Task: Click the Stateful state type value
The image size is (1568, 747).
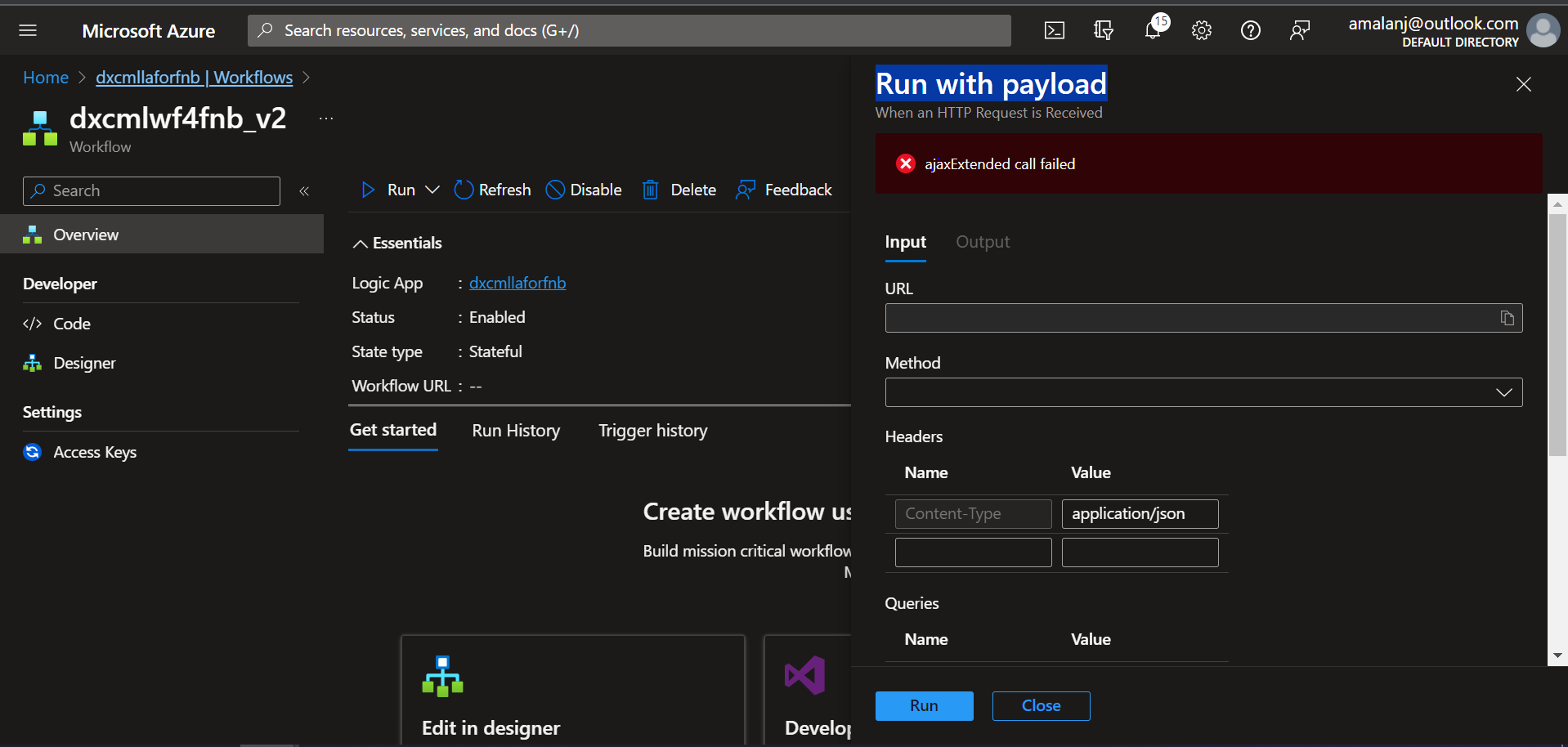Action: click(495, 351)
